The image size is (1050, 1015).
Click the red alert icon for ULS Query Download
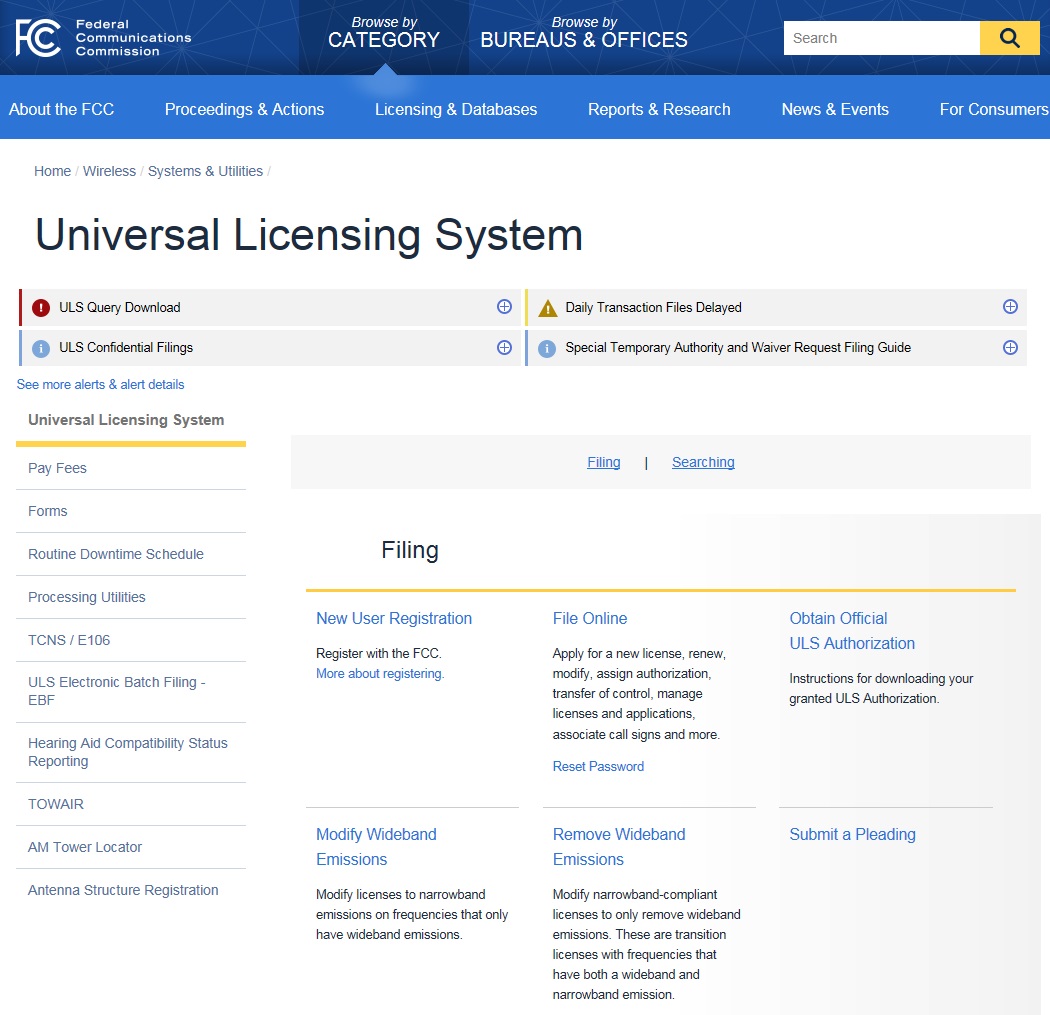click(41, 307)
